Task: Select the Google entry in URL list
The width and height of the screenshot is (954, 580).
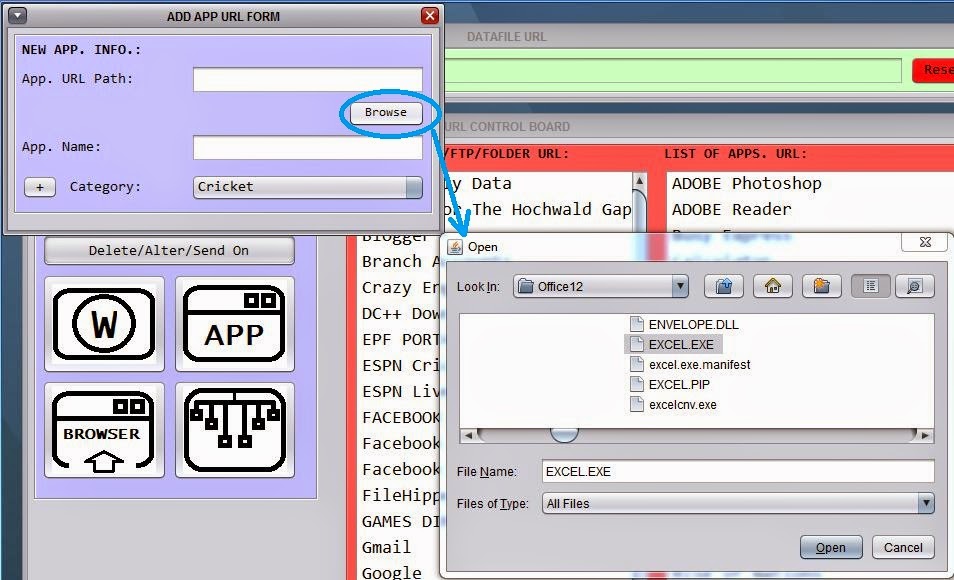Action: tap(391, 573)
